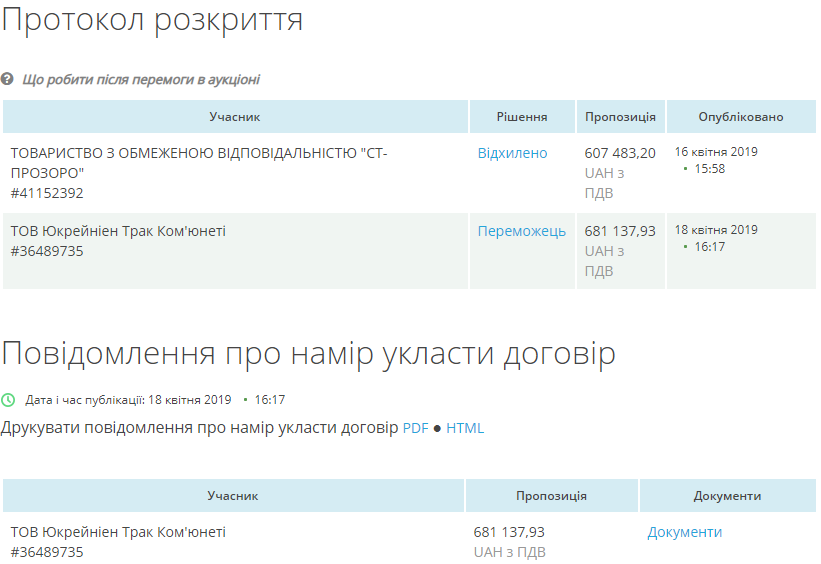821x564 pixels.
Task: Open 'Що робити після перемоги в аукціоні' link
Action: 140,79
